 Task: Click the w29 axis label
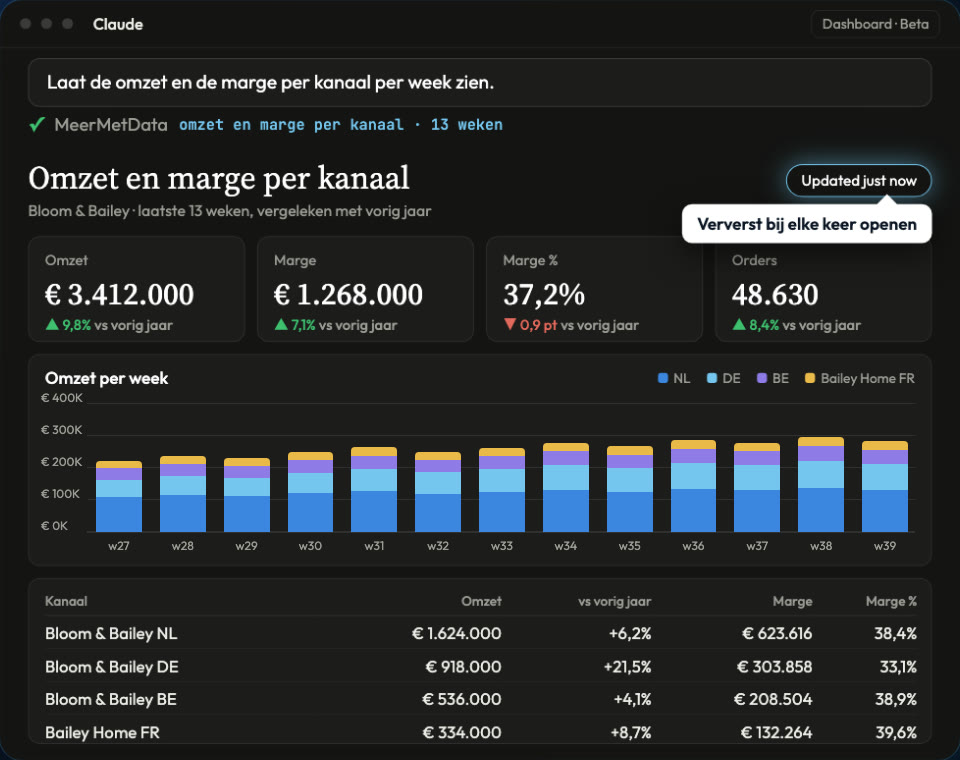246,546
